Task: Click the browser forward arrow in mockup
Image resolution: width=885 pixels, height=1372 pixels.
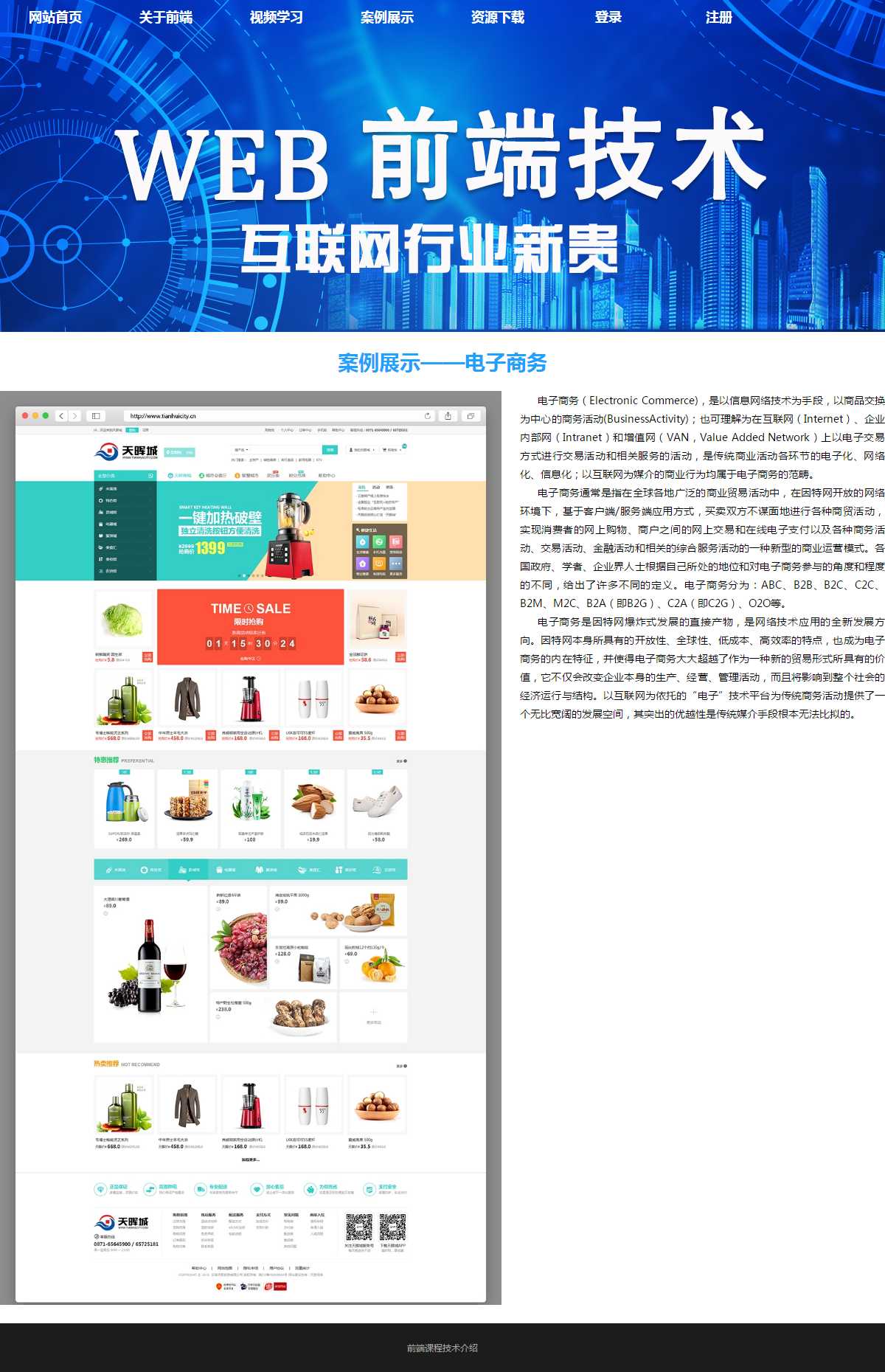Action: 74,416
